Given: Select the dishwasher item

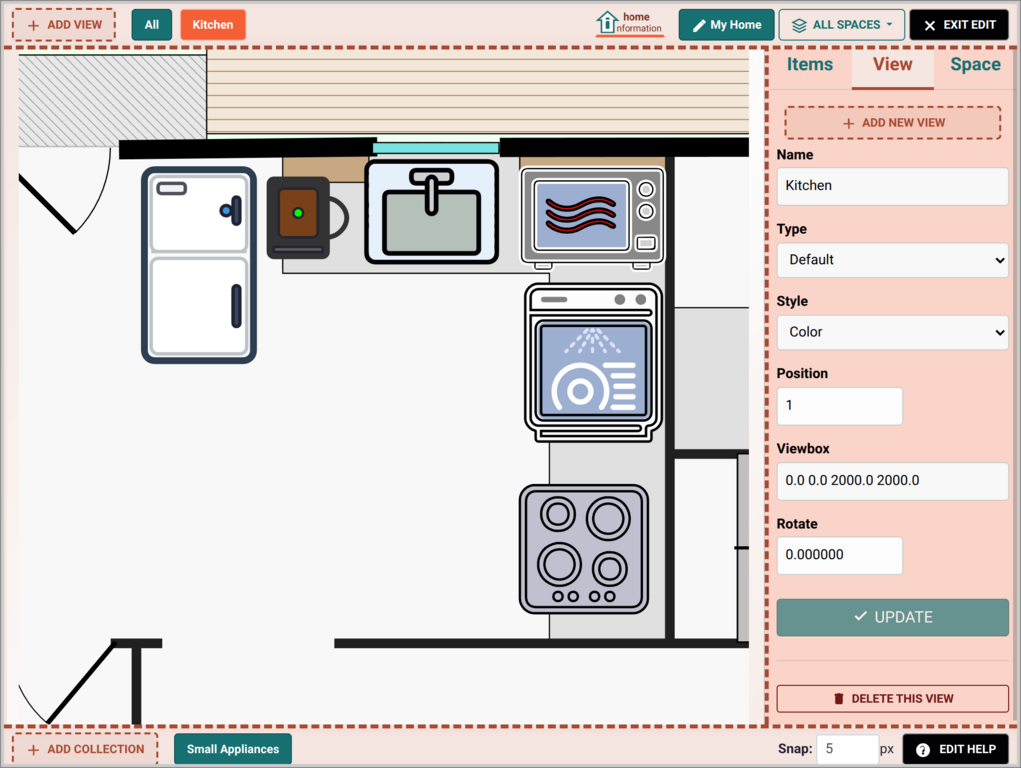Looking at the screenshot, I should tap(593, 362).
